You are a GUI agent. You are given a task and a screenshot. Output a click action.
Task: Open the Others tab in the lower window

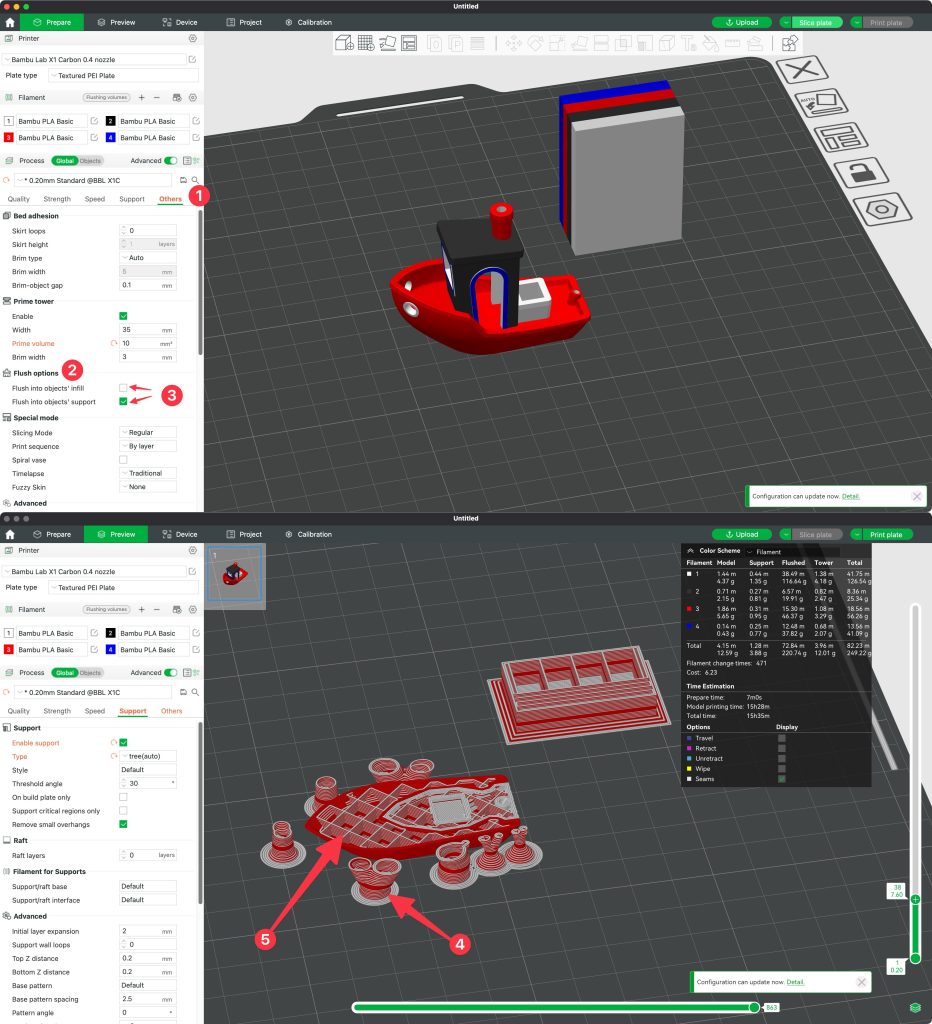click(x=171, y=711)
